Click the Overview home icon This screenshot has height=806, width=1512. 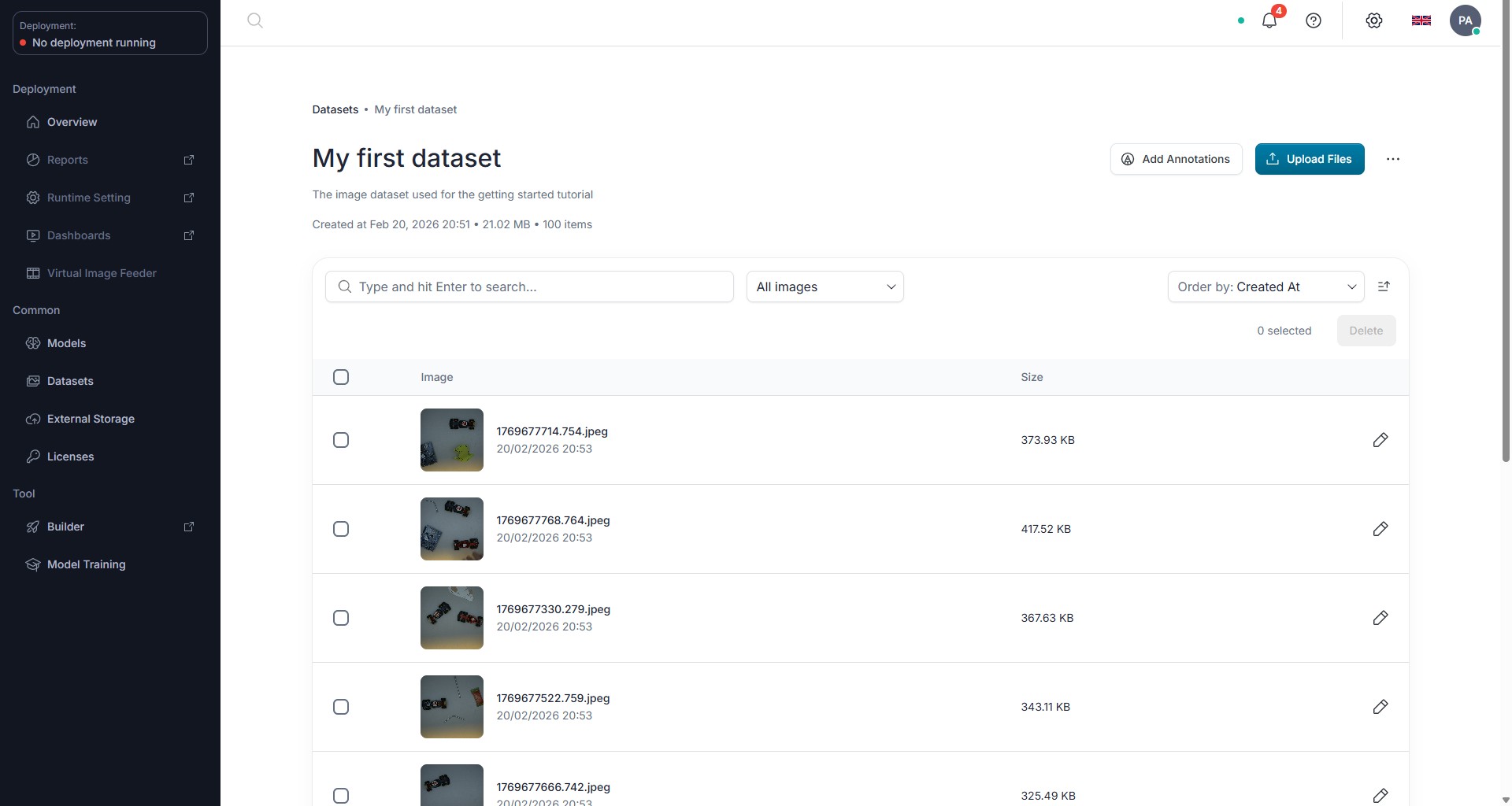[33, 122]
